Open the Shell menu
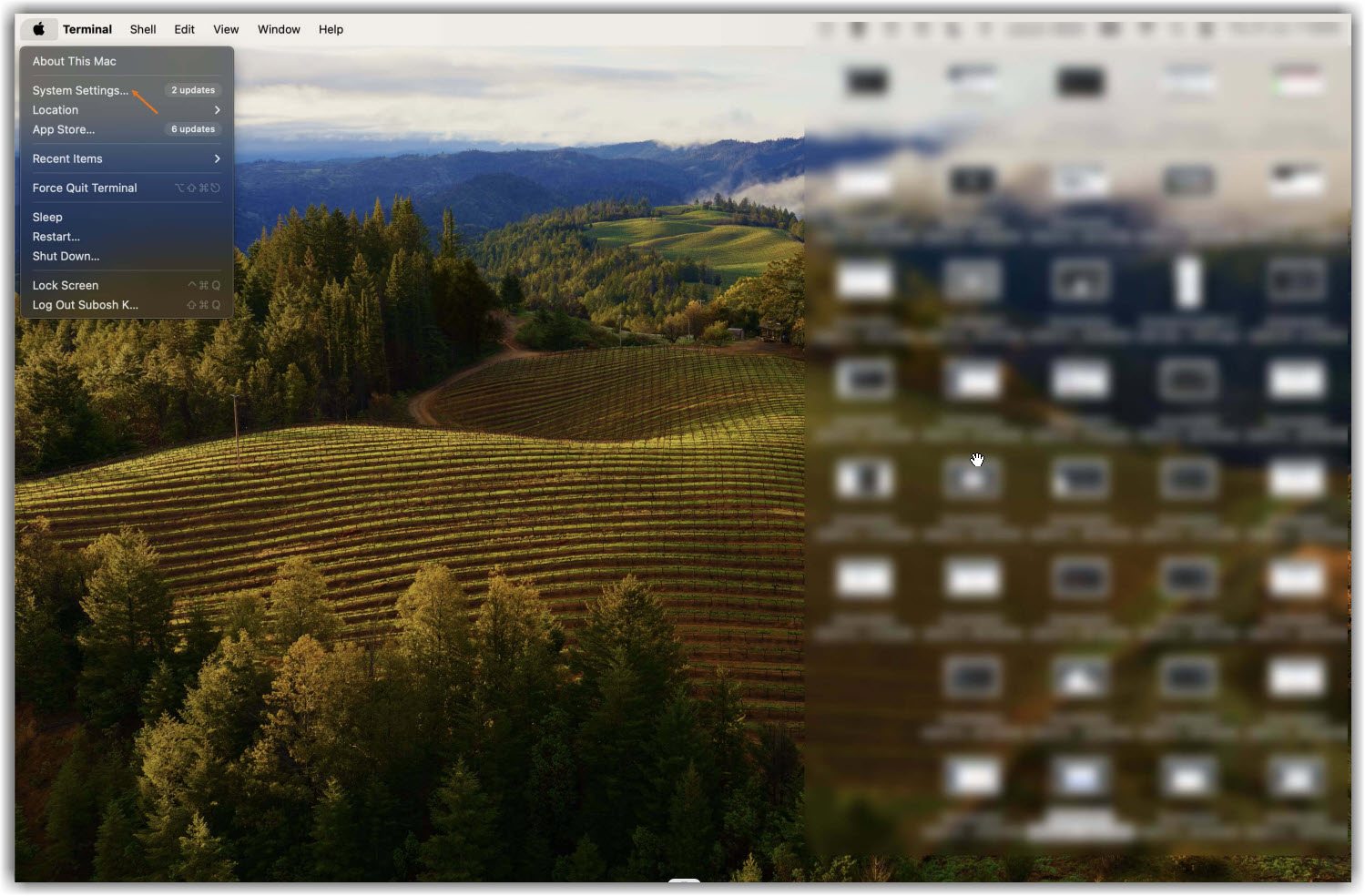 (x=143, y=29)
